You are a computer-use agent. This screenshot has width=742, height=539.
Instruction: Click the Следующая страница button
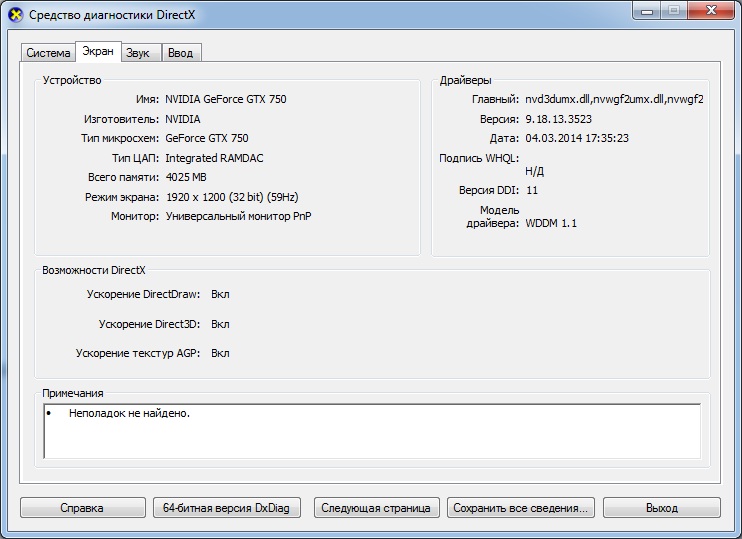(376, 508)
